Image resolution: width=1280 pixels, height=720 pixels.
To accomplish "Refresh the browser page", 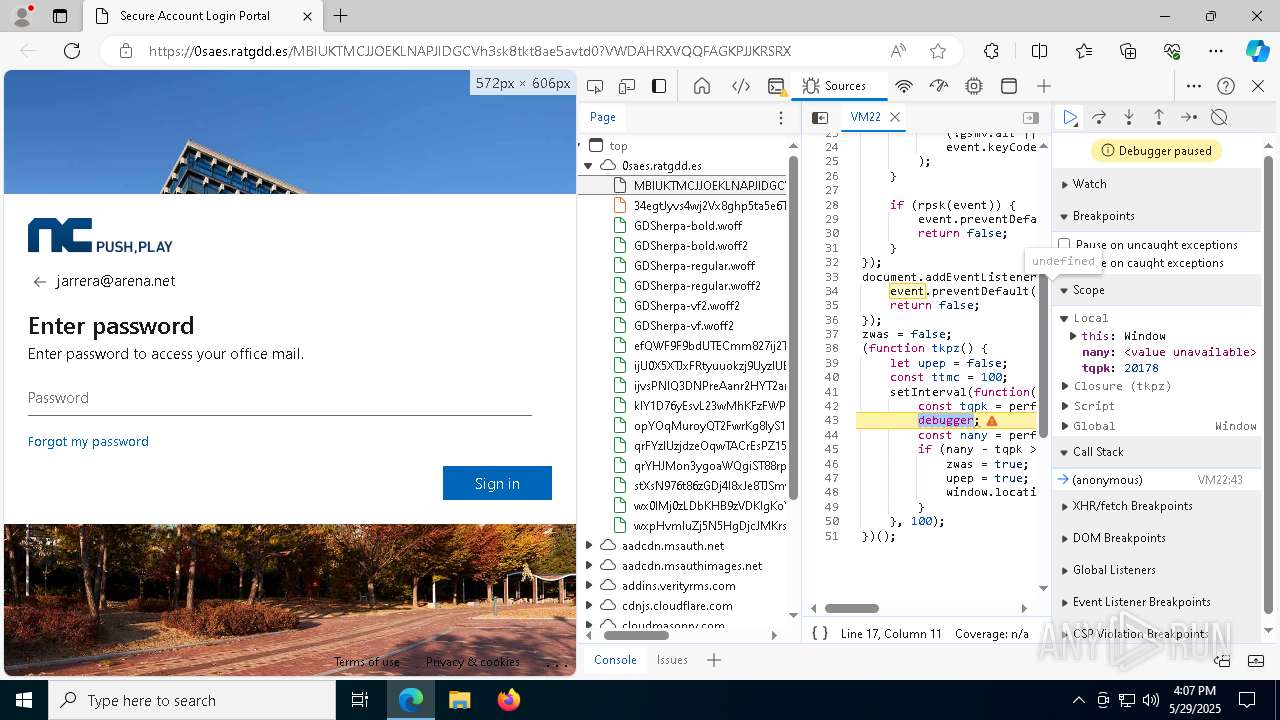I will click(72, 51).
